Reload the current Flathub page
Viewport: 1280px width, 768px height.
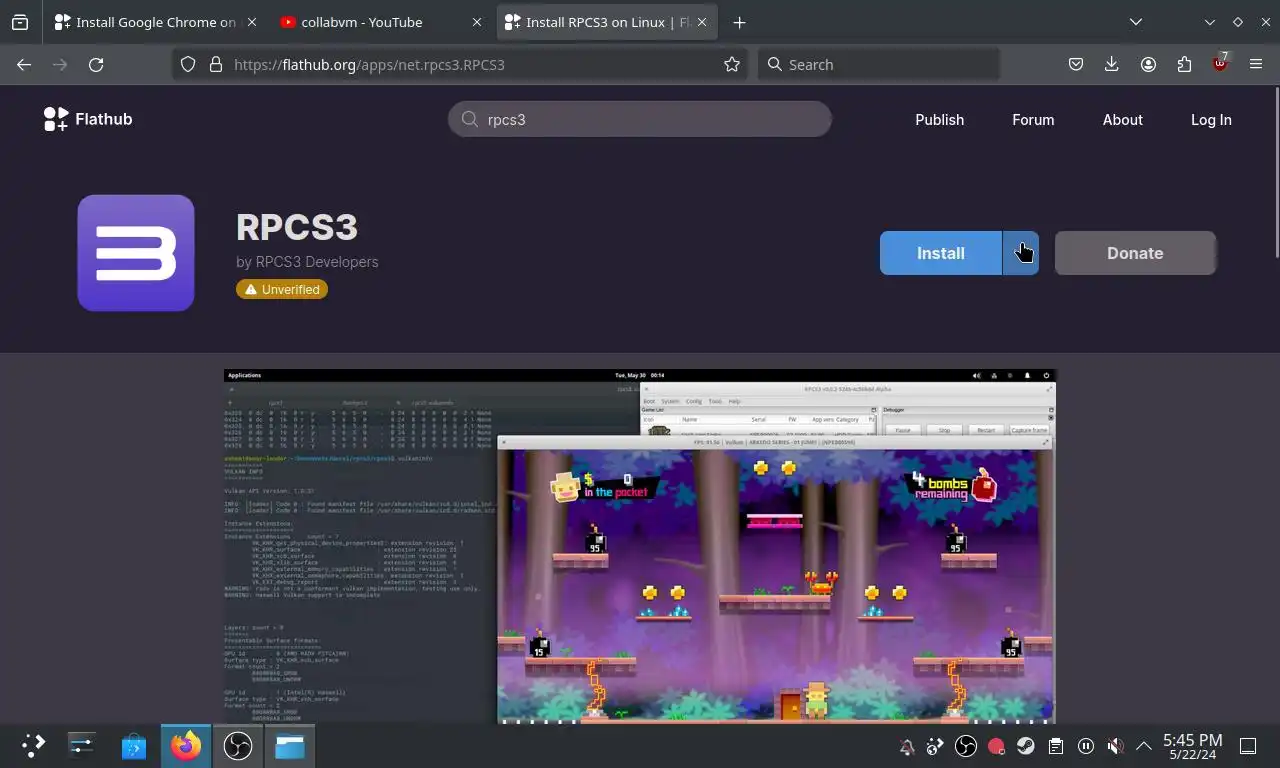96,64
